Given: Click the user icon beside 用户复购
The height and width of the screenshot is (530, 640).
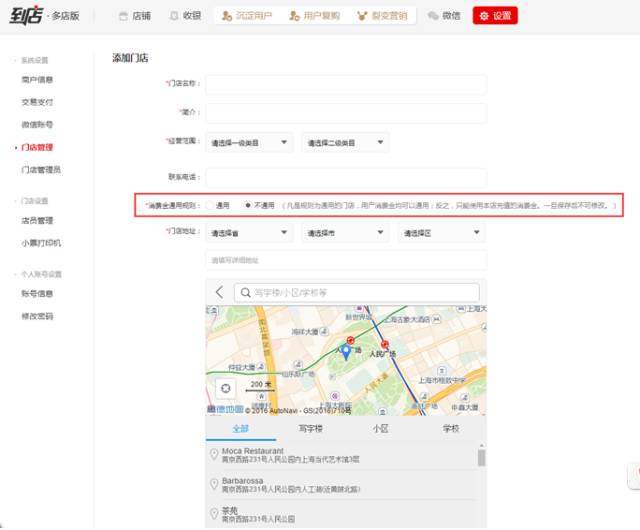Looking at the screenshot, I should (294, 16).
